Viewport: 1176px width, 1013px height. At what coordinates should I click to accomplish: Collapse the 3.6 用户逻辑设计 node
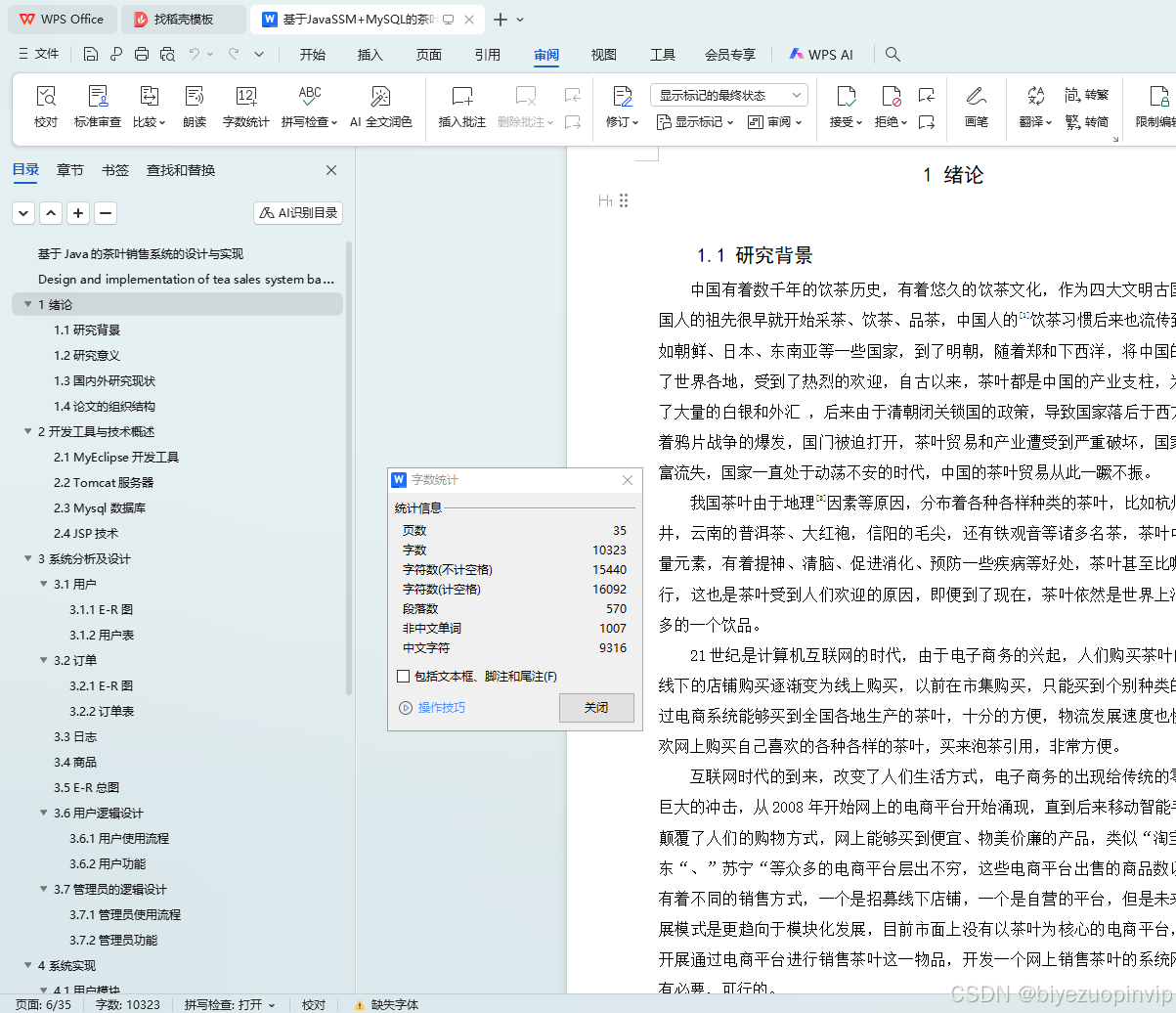[x=43, y=813]
